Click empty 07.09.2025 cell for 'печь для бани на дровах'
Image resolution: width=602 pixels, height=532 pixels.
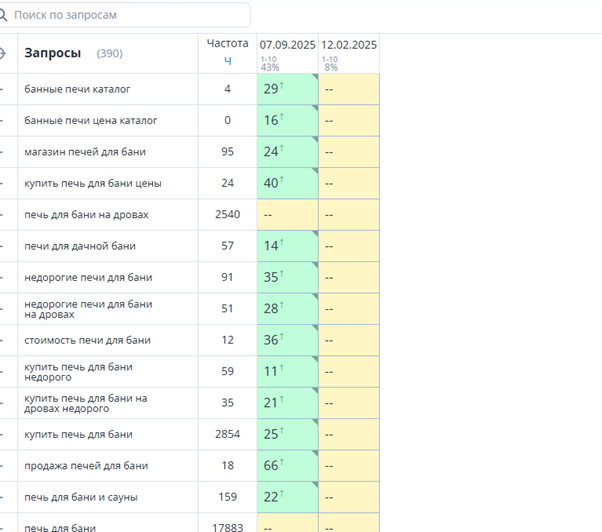(288, 215)
